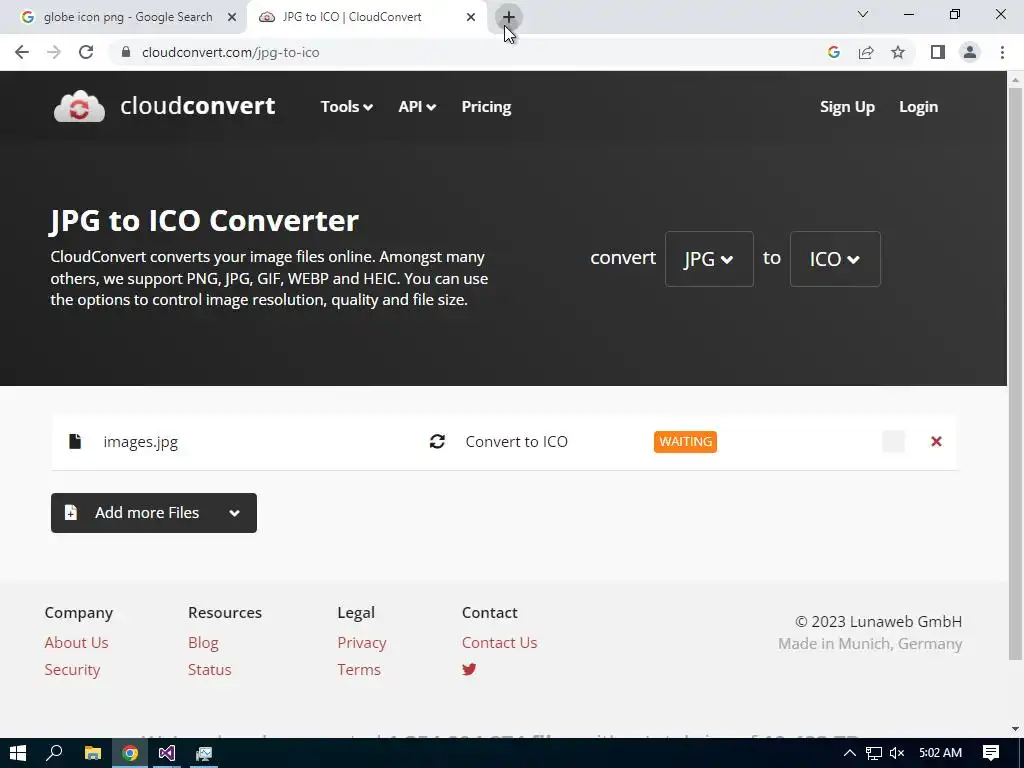
Task: Open the JPG source format dropdown
Action: (709, 259)
